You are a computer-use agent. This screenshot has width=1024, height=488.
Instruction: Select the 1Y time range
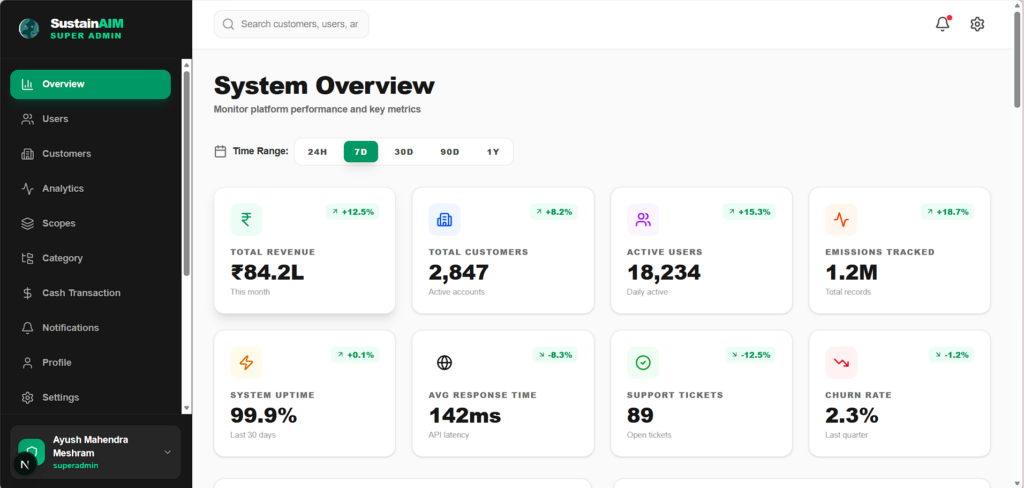(x=492, y=152)
